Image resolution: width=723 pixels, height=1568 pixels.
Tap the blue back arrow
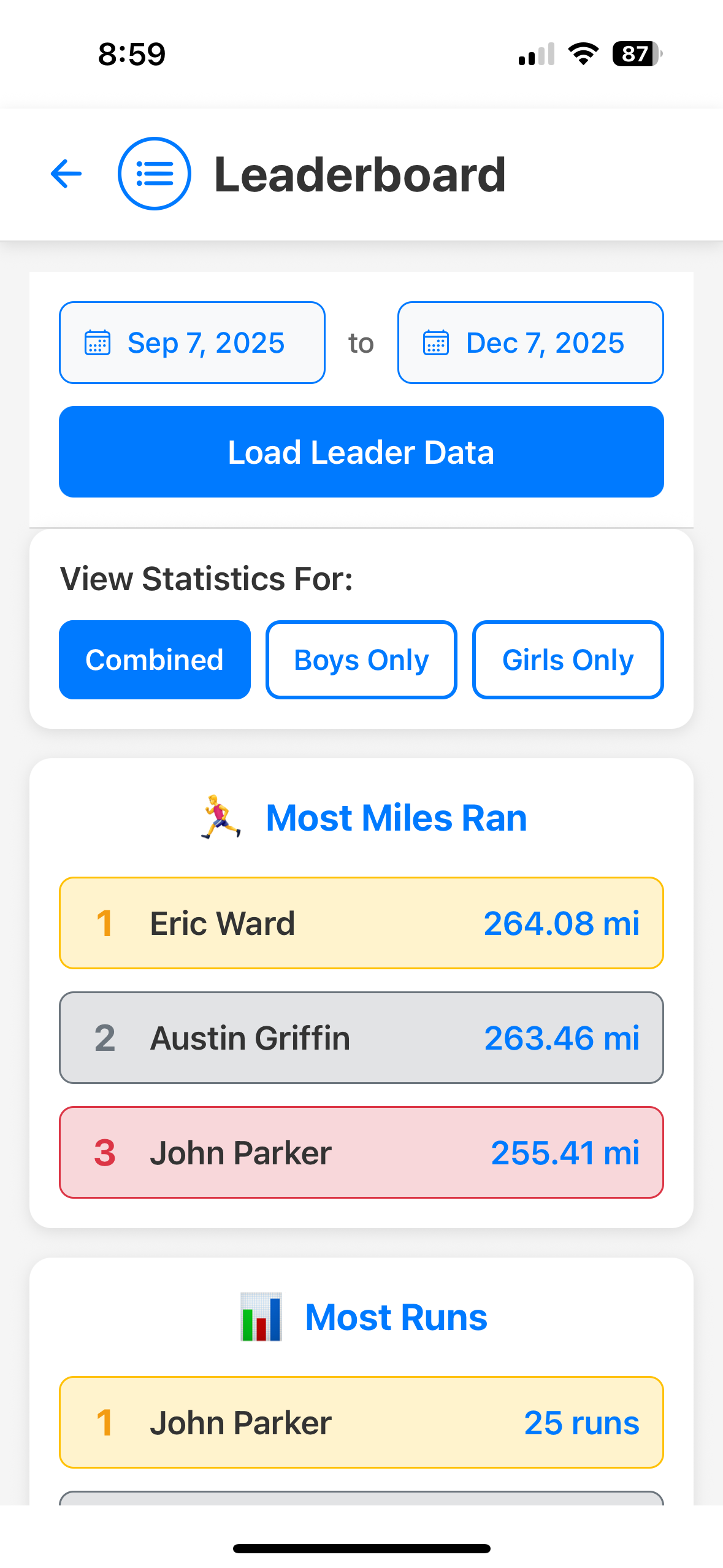(x=66, y=174)
